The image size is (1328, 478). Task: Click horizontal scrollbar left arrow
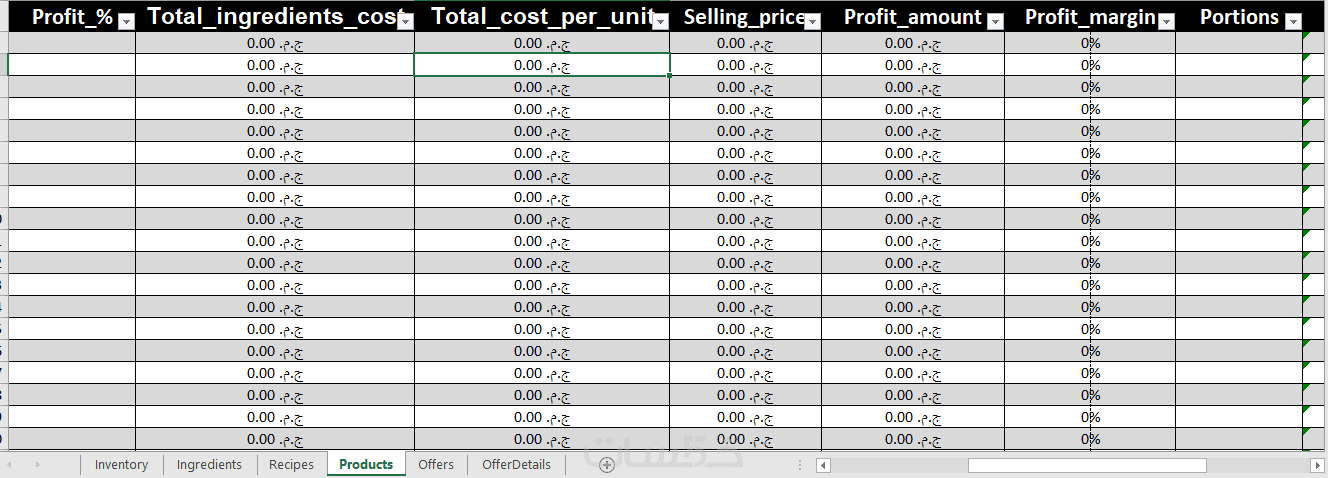pos(823,465)
